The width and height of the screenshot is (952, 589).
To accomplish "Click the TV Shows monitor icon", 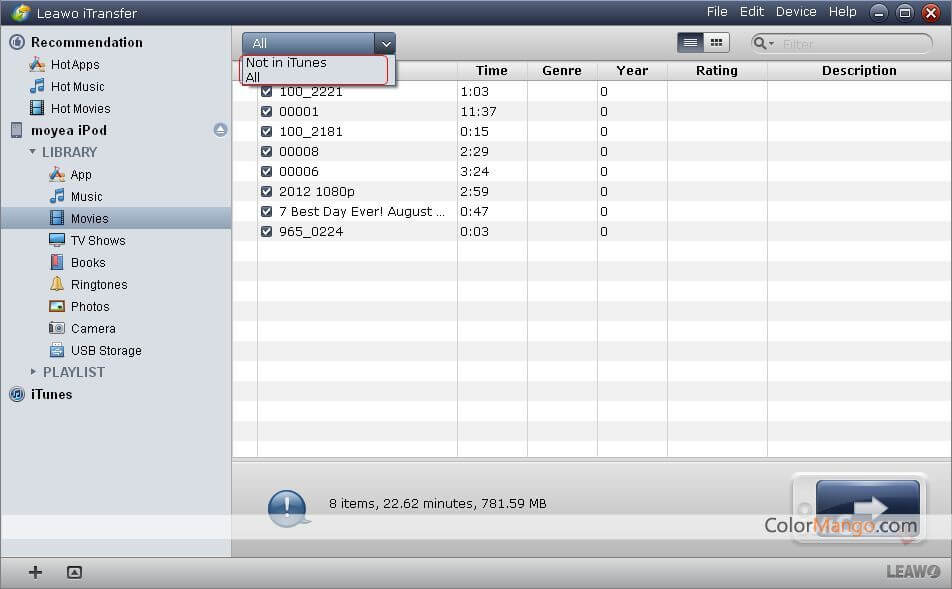I will (x=57, y=241).
